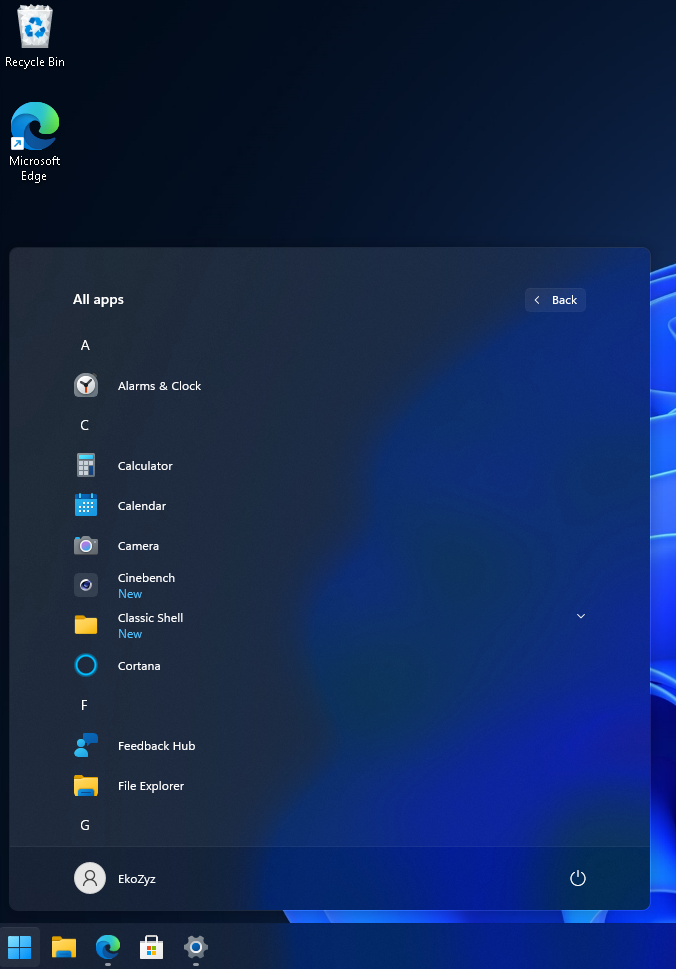Viewport: 676px width, 969px height.
Task: Open Alarms & Clock app icon
Action: coord(86,386)
